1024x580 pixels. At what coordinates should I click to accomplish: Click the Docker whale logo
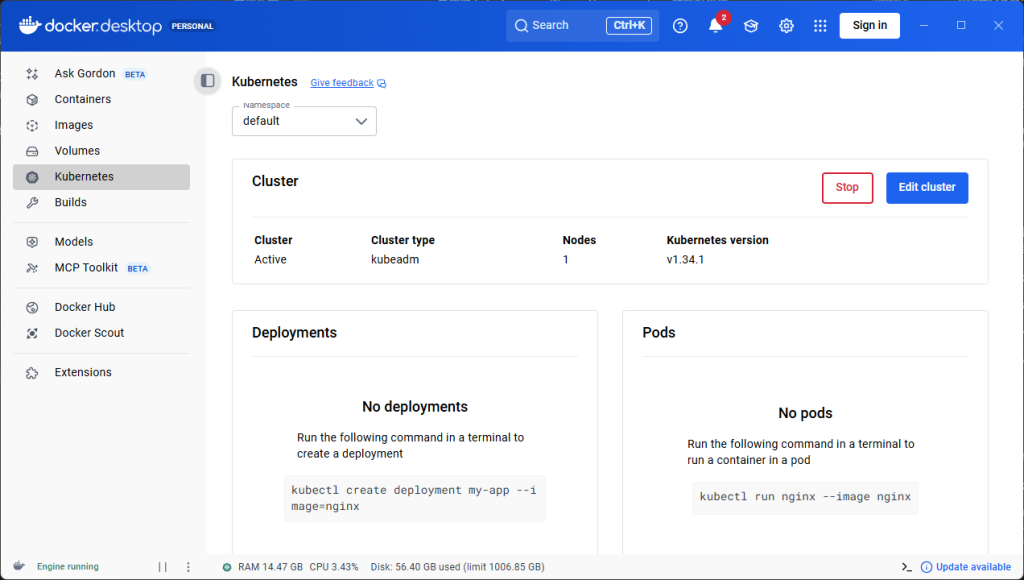click(x=30, y=25)
